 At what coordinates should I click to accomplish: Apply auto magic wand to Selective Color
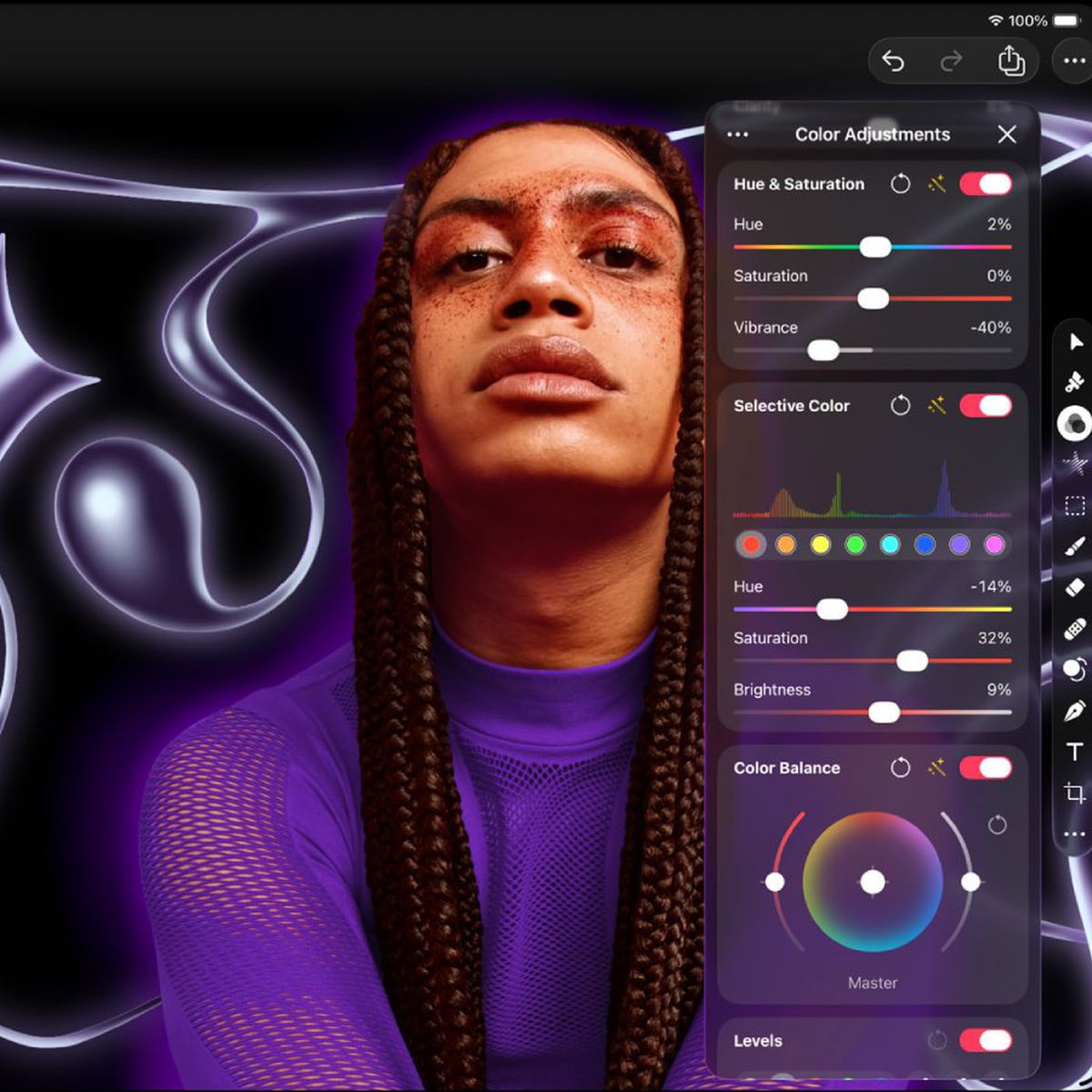click(x=936, y=406)
